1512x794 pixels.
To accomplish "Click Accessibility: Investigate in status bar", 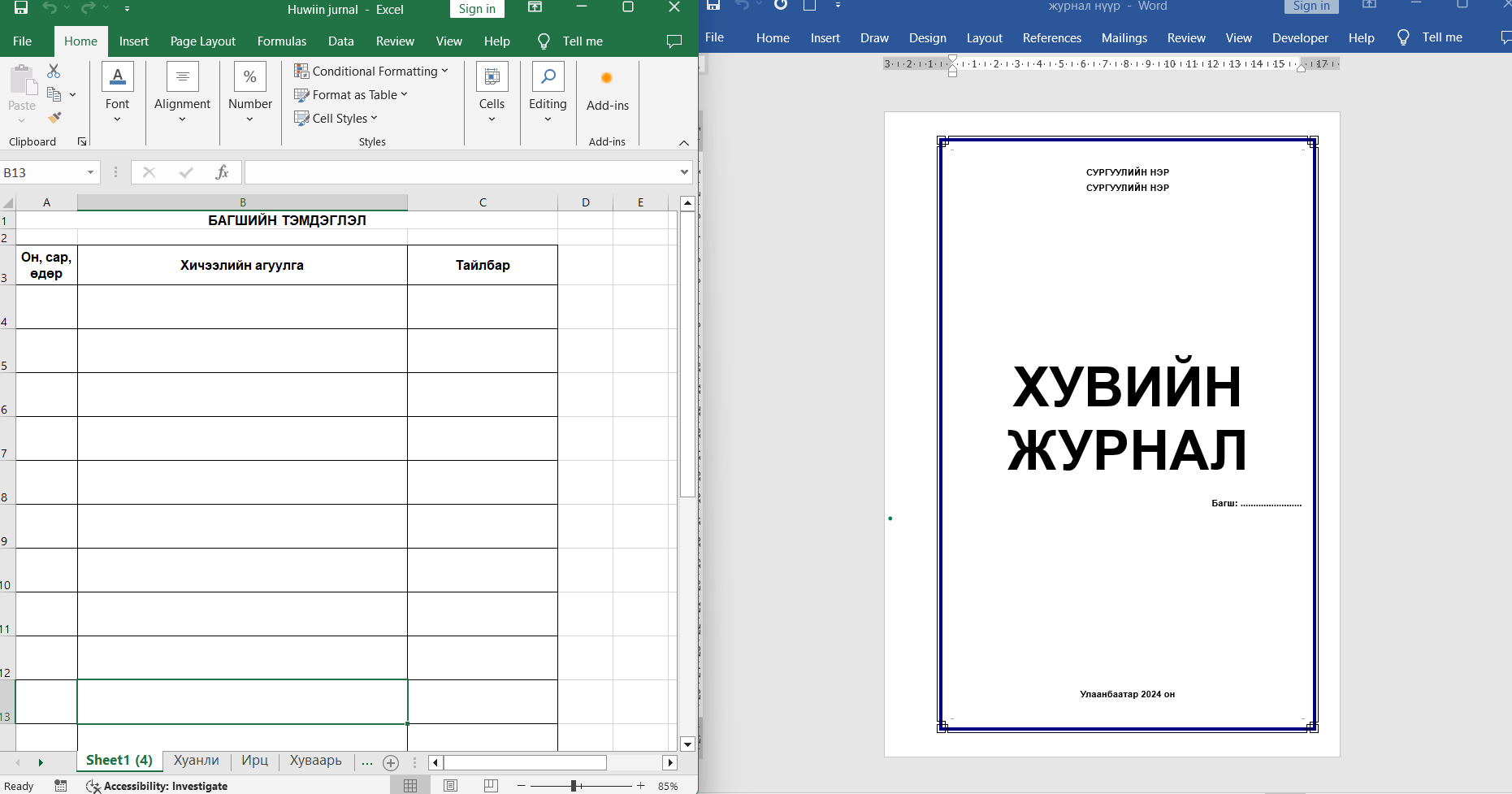I will pos(157,786).
